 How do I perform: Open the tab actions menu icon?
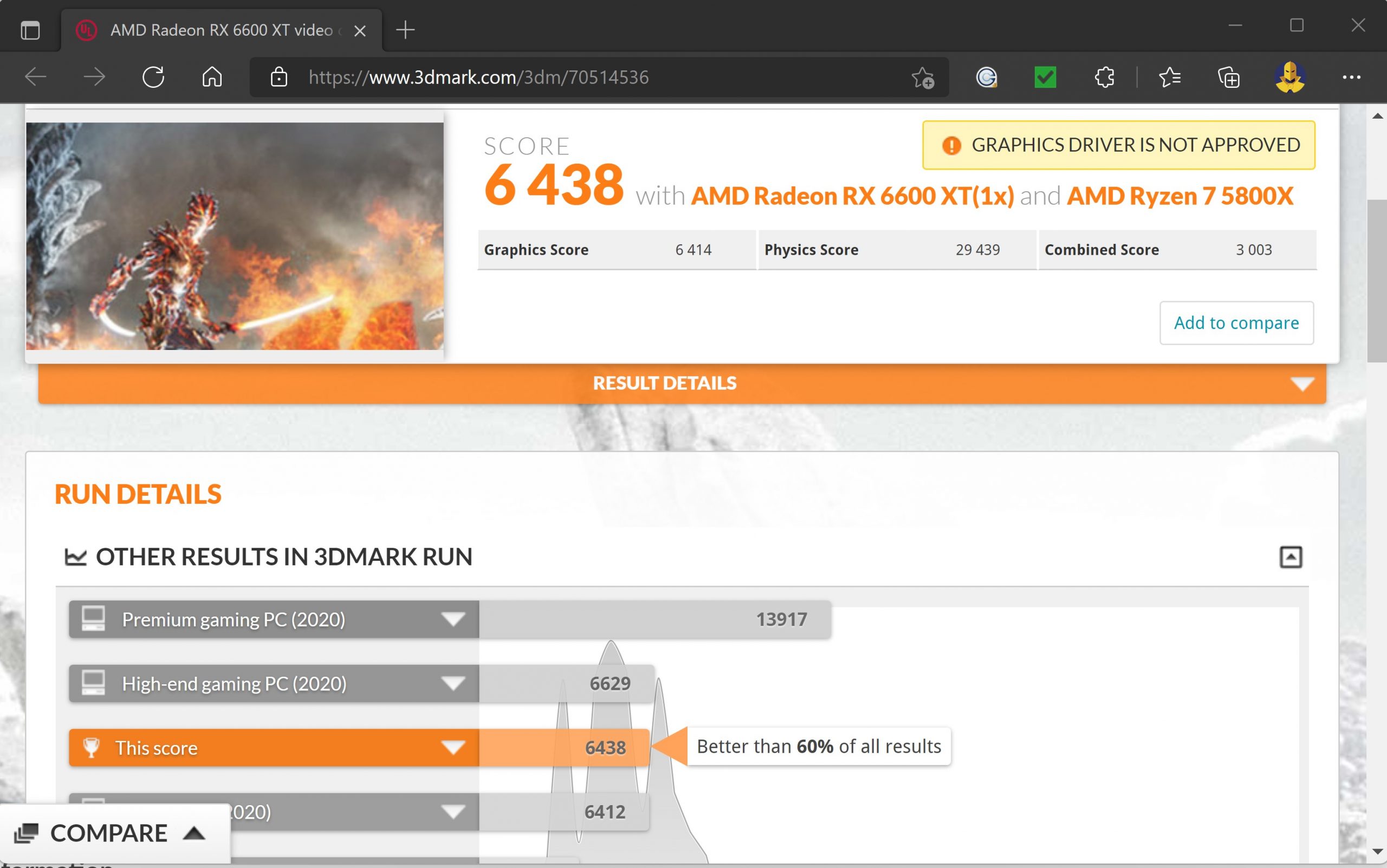(30, 30)
